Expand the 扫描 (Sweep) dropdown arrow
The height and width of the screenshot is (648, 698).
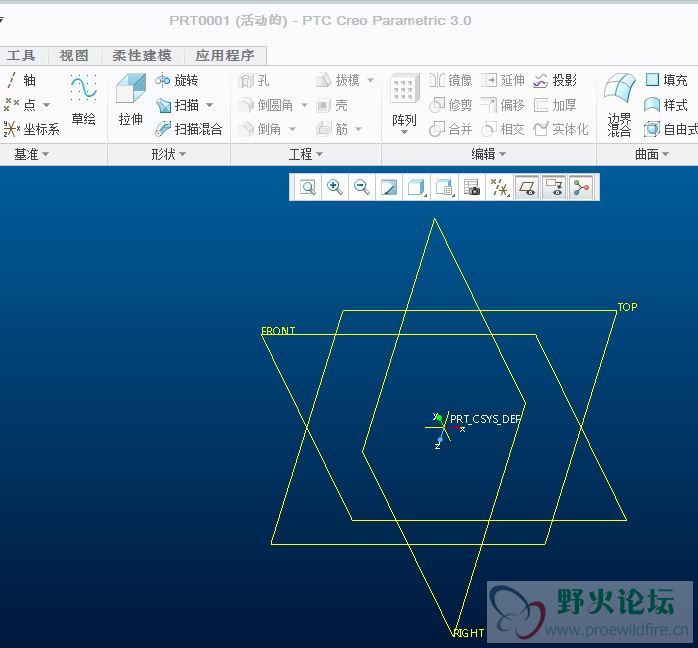[210, 105]
